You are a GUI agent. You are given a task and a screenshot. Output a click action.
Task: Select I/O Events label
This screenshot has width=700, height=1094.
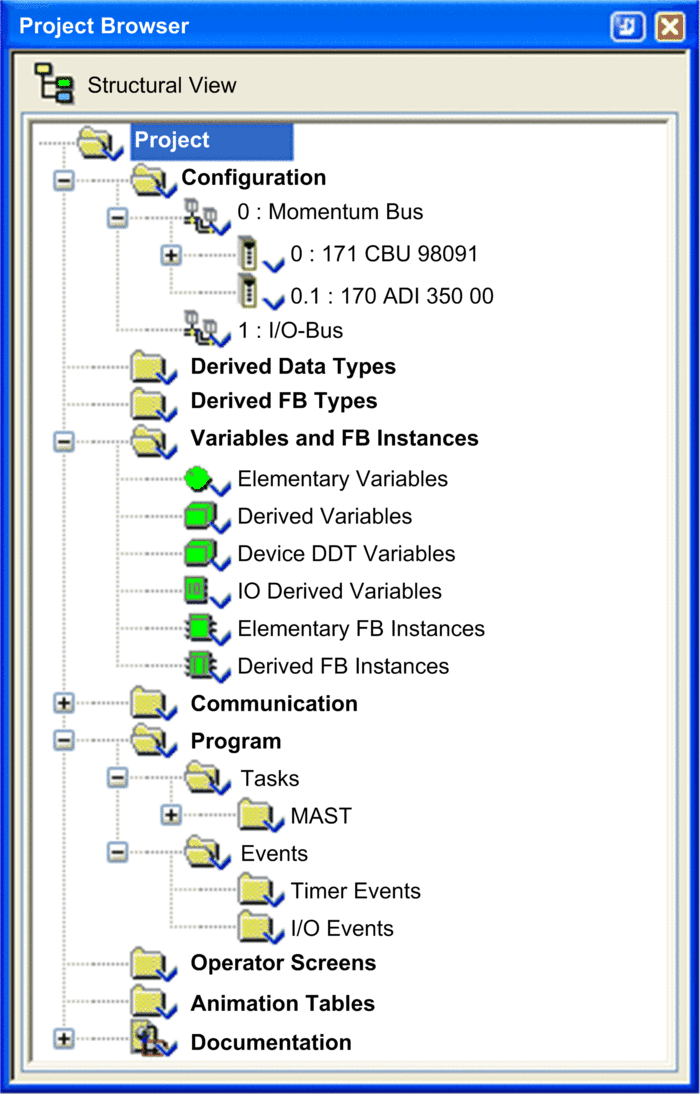(x=342, y=929)
